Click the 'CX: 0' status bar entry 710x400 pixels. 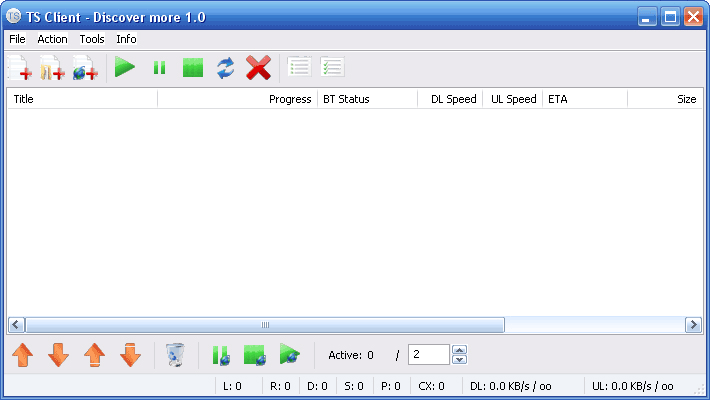[x=431, y=386]
